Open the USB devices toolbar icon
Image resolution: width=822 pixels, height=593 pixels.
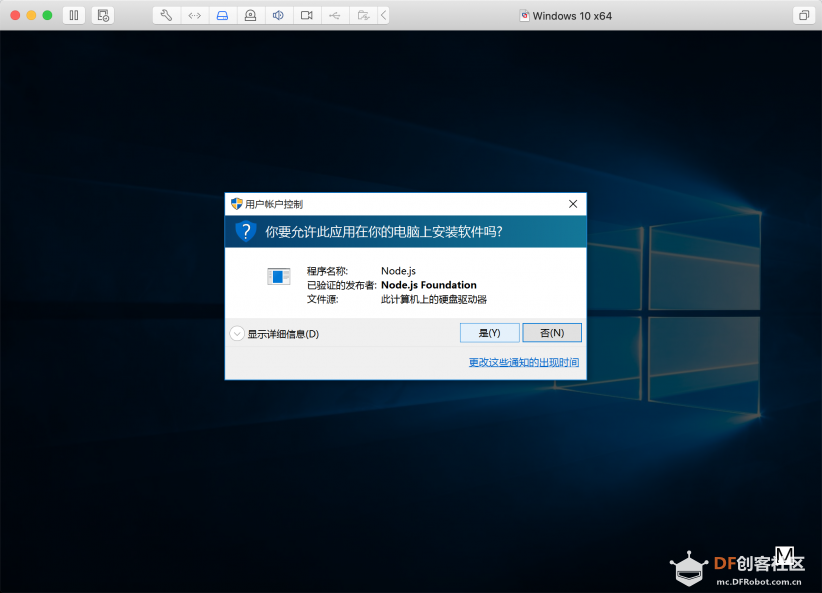click(334, 15)
